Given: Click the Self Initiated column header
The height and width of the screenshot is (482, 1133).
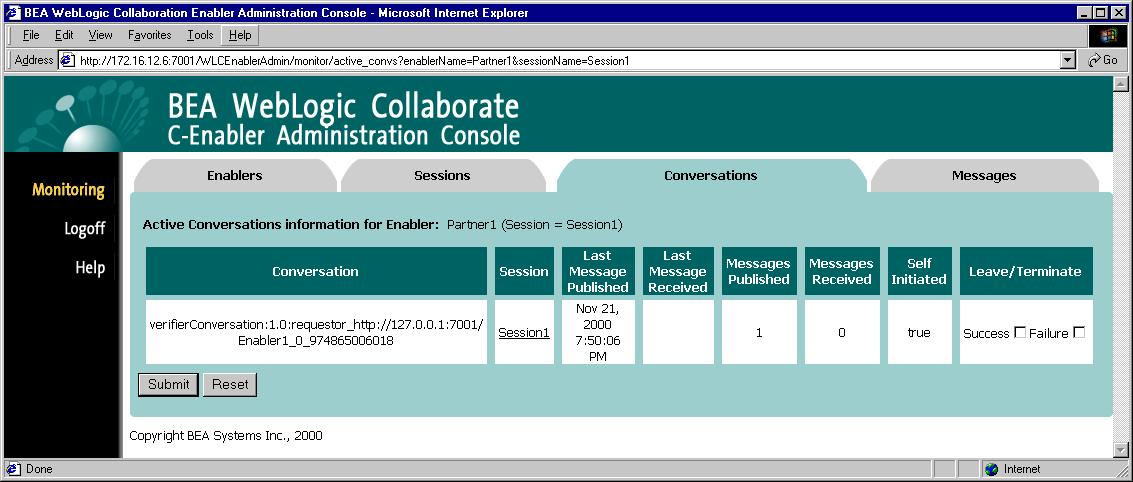Looking at the screenshot, I should (x=919, y=272).
